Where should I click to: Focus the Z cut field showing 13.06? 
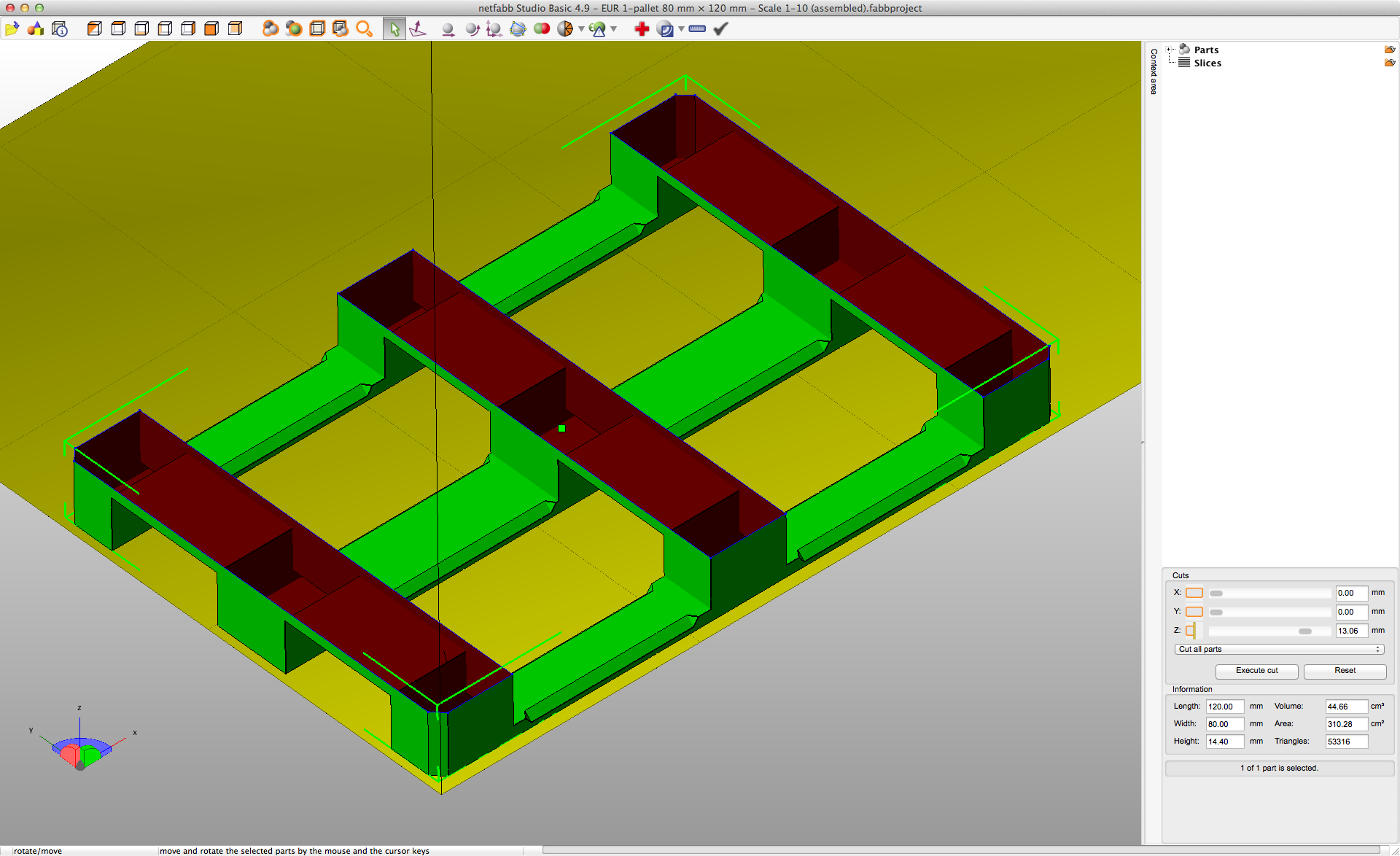(1351, 631)
